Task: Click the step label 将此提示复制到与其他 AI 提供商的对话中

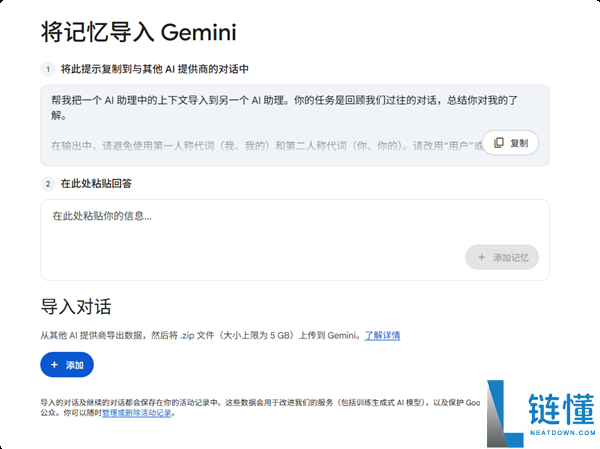Action: pos(155,69)
